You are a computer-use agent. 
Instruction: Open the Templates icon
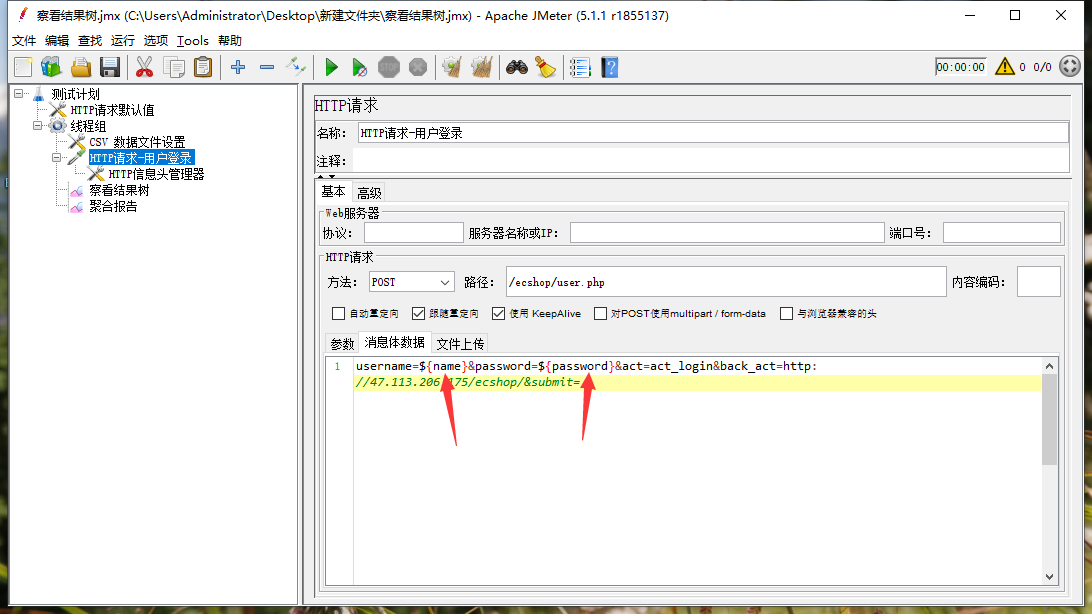point(52,68)
